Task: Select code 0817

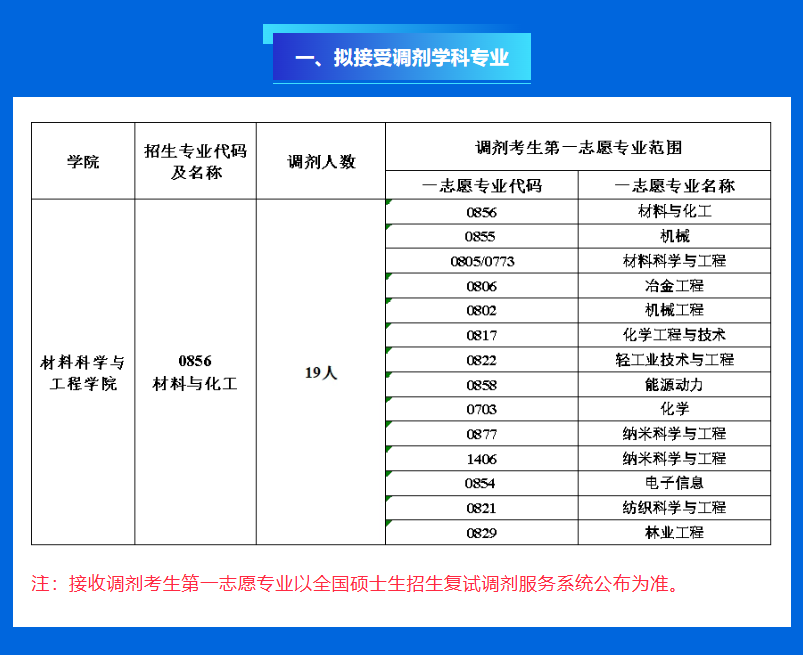Action: pyautogui.click(x=482, y=335)
